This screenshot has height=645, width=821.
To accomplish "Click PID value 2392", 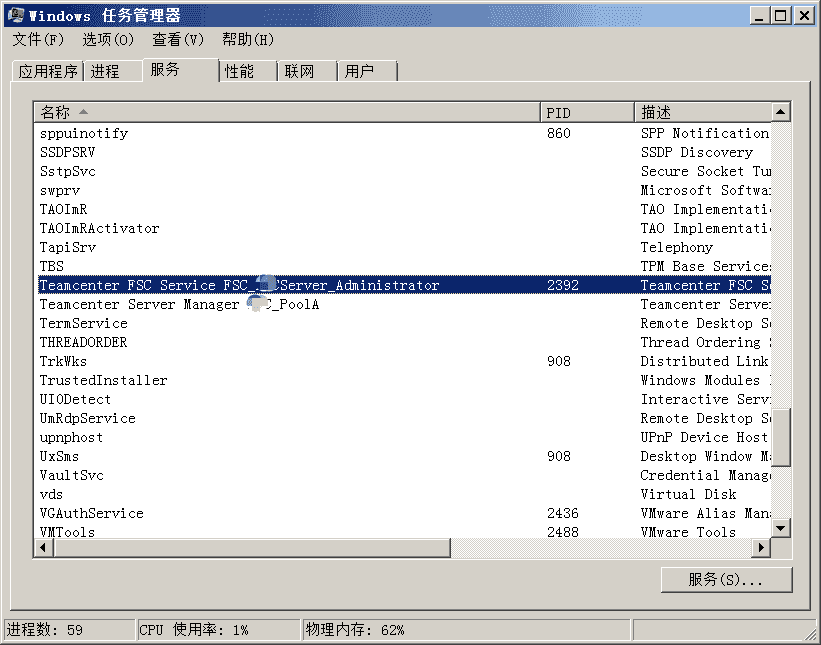I will pyautogui.click(x=563, y=285).
